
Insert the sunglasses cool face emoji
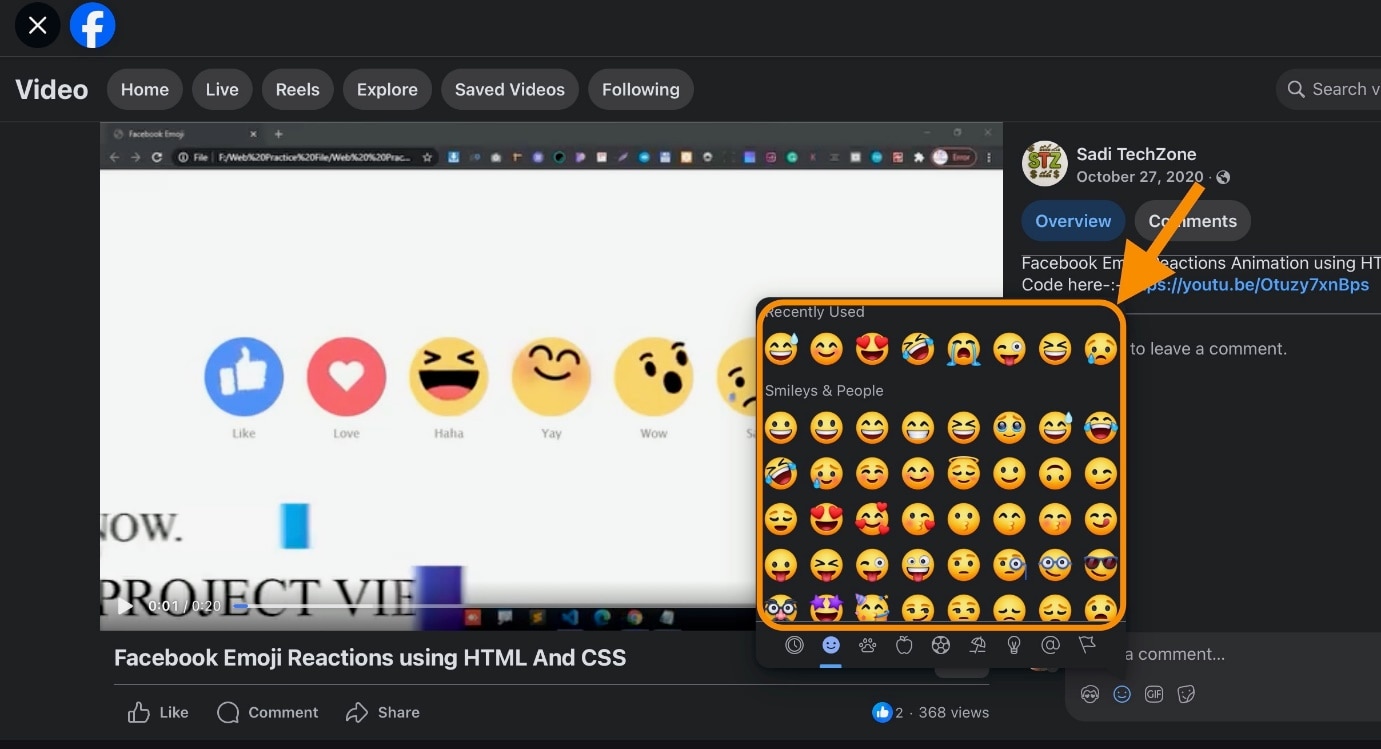(1101, 565)
